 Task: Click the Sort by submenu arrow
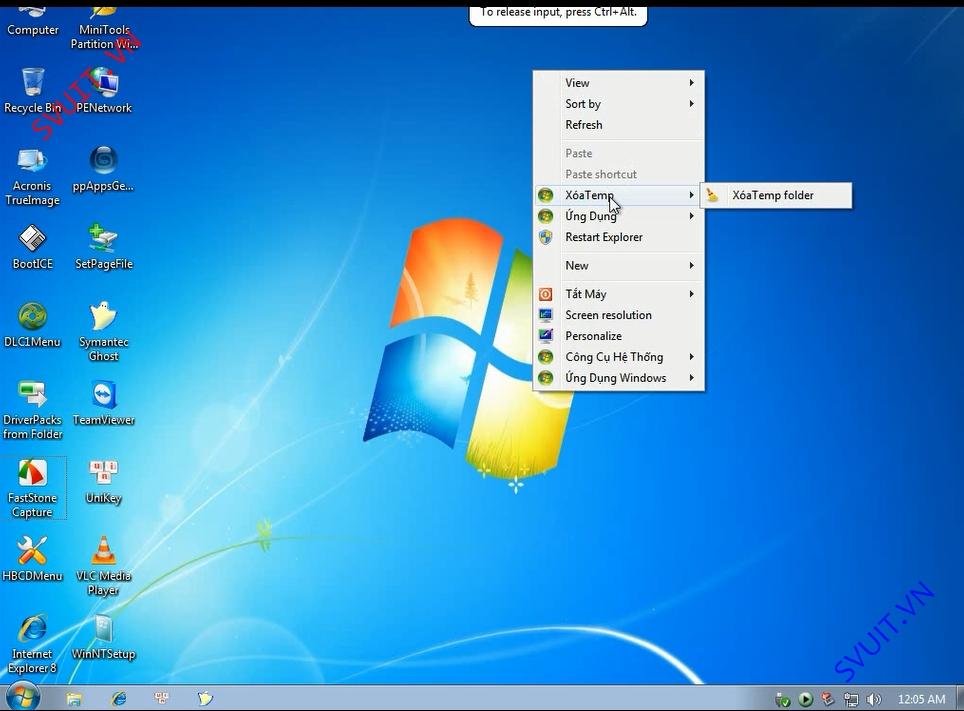click(692, 104)
